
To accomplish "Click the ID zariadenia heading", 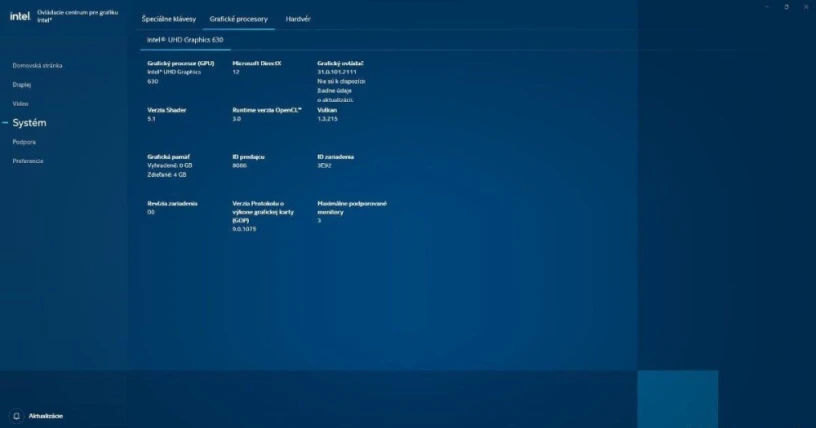I will (x=336, y=157).
